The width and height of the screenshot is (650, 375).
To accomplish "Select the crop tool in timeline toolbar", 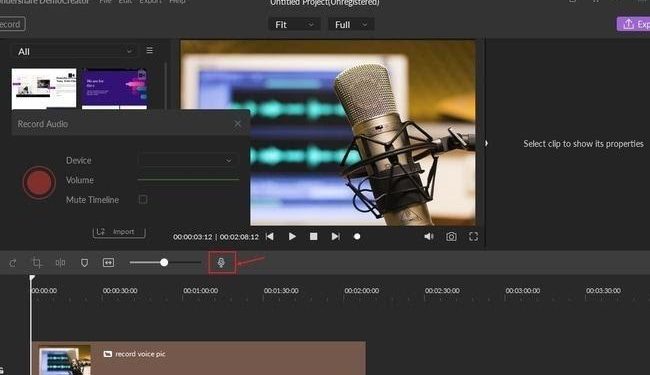I will pos(37,262).
